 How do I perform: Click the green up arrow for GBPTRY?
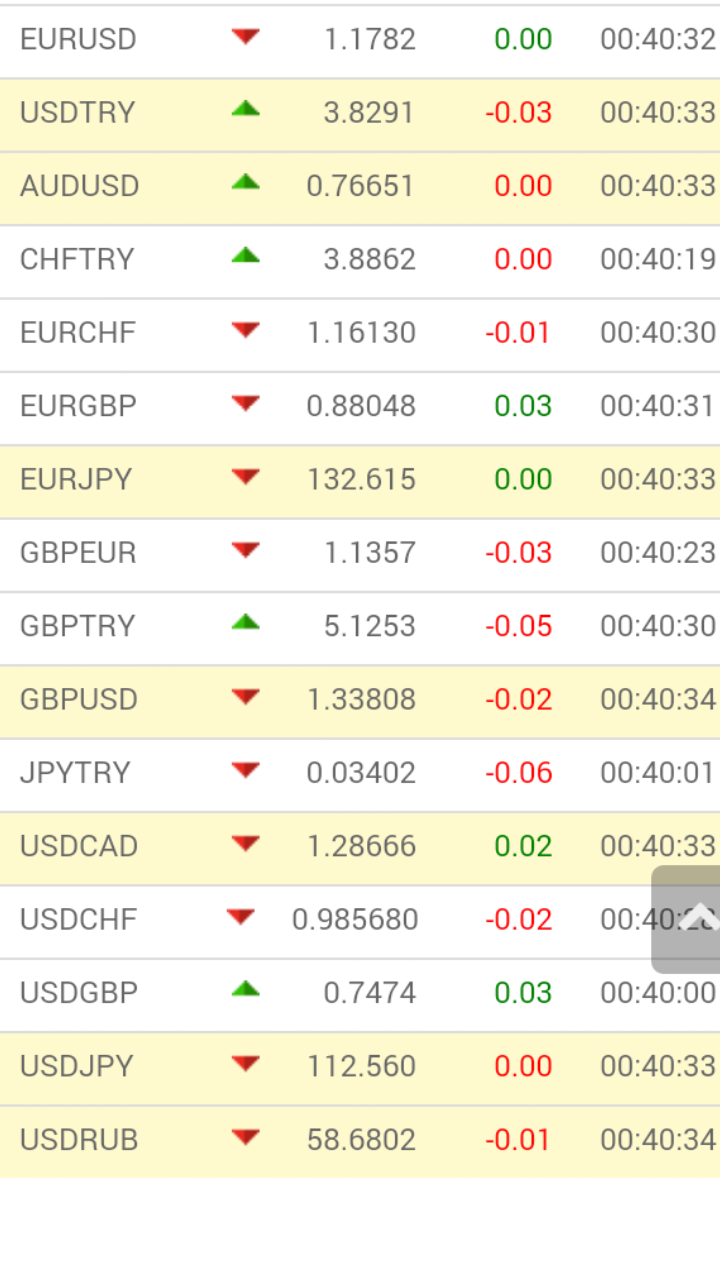point(245,623)
